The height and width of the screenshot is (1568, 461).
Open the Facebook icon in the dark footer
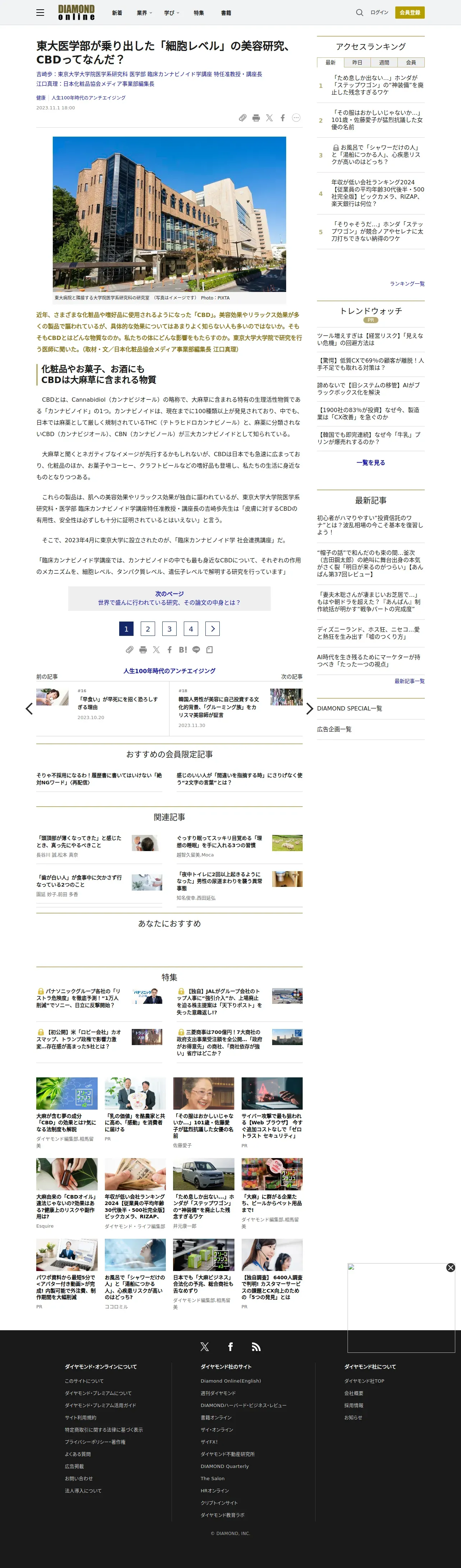[x=230, y=1347]
